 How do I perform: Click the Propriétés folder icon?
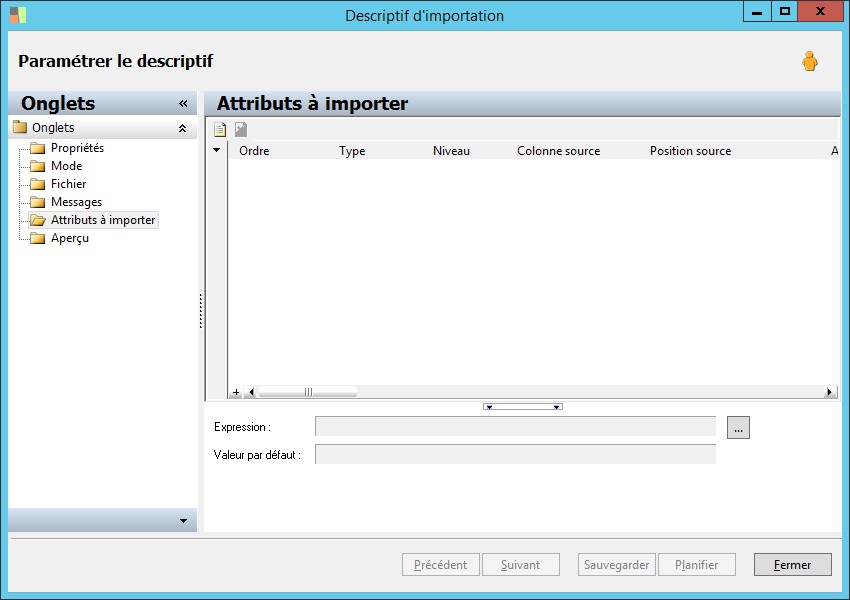click(x=37, y=148)
